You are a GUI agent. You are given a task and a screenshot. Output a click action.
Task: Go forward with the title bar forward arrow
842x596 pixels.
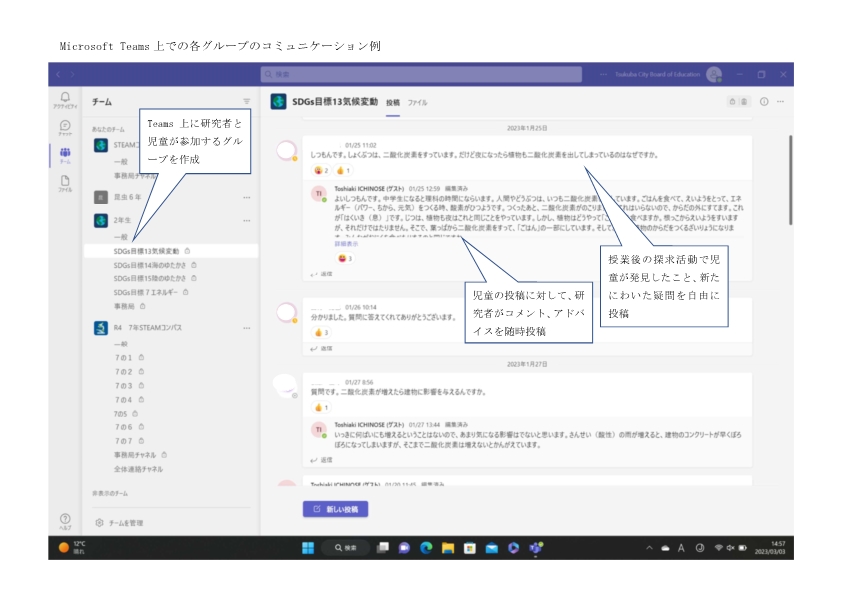tap(72, 75)
